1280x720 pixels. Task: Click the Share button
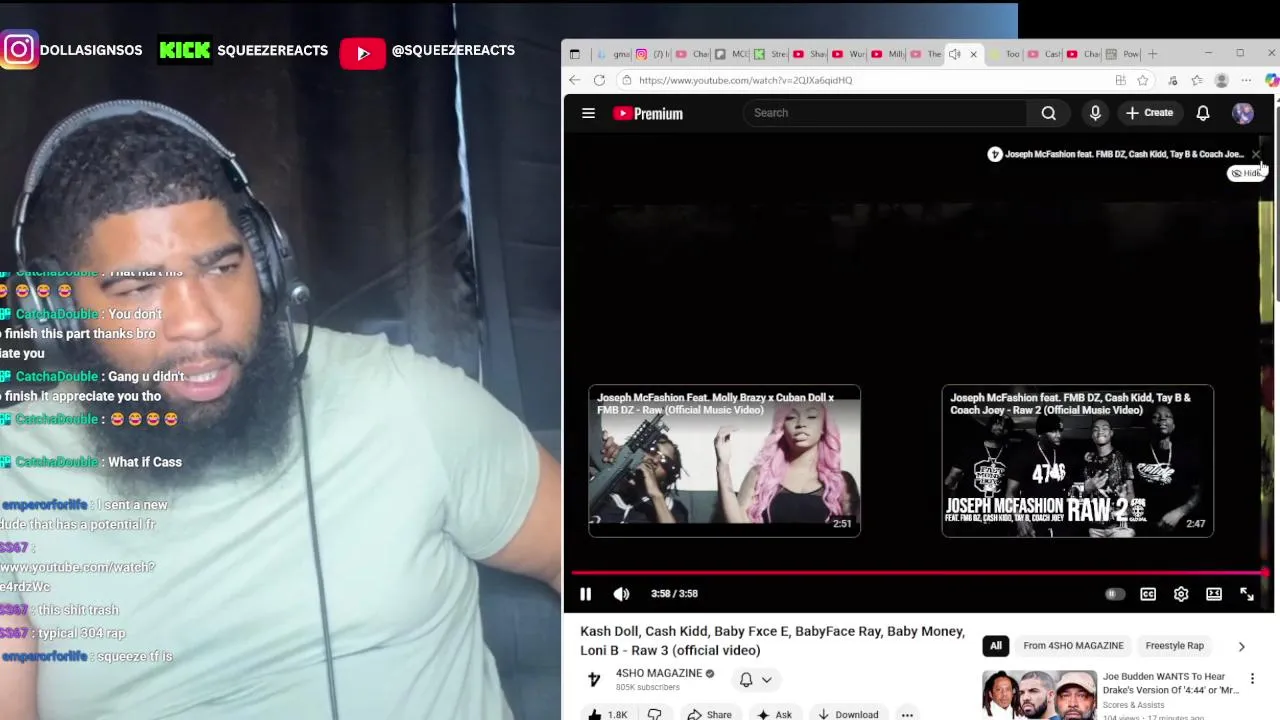(709, 714)
